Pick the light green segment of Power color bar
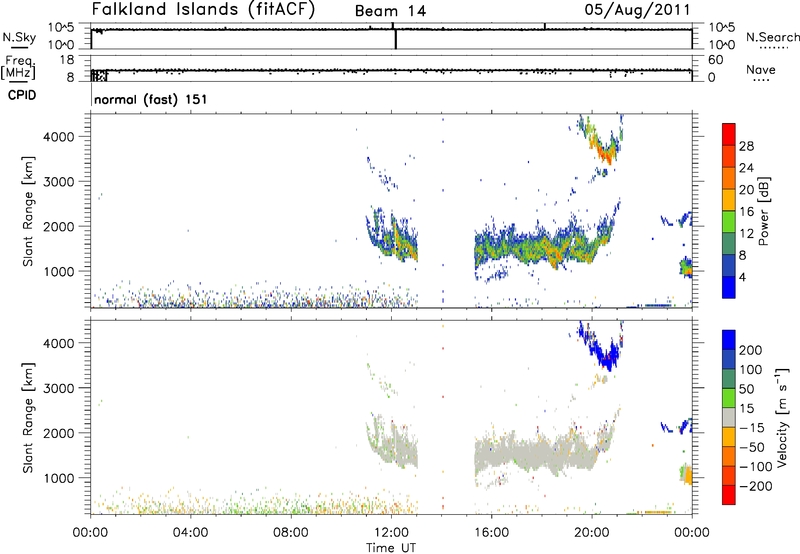The width and height of the screenshot is (800, 554). (x=729, y=221)
